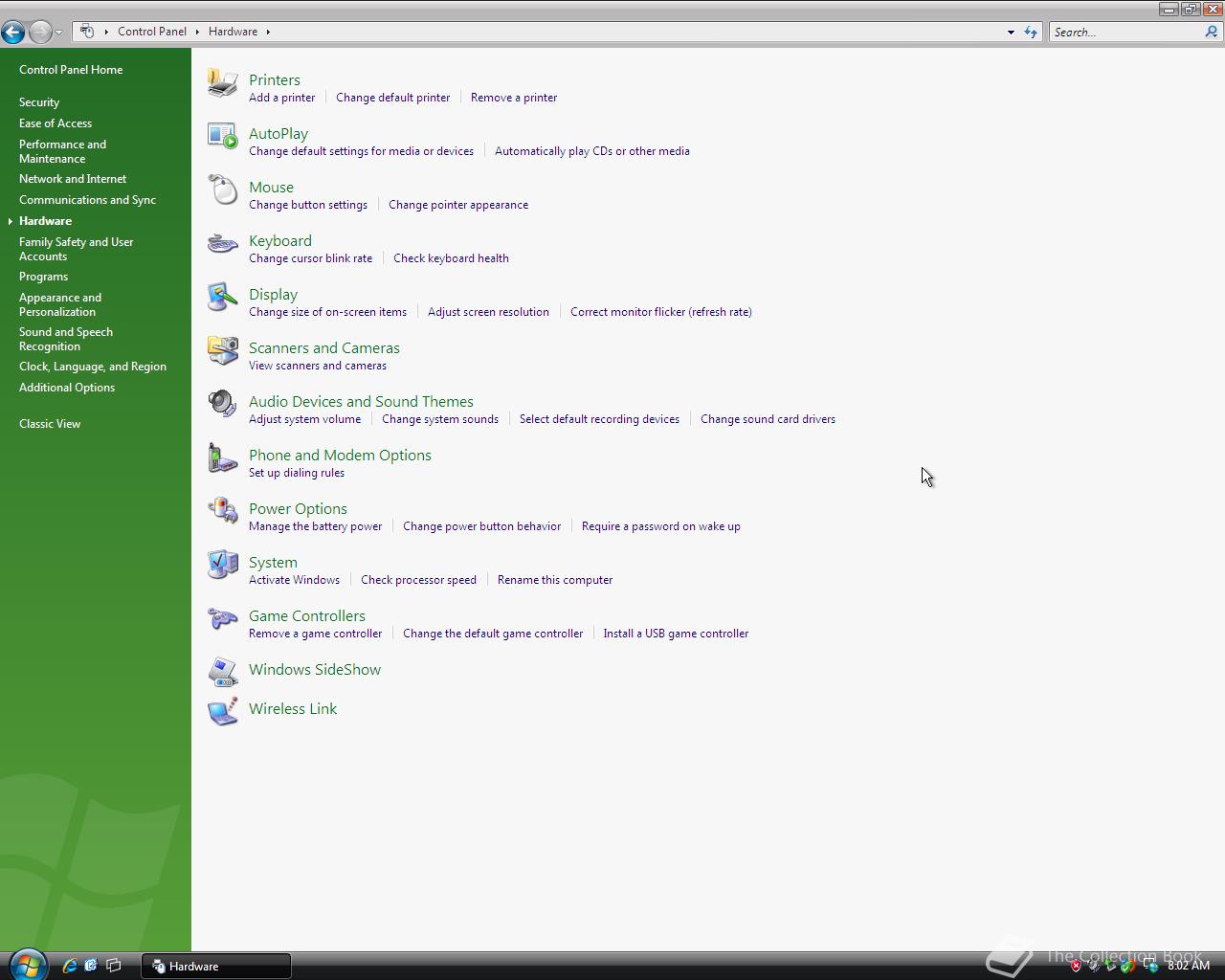
Task: Open Additional Options in sidebar
Action: pyautogui.click(x=67, y=388)
